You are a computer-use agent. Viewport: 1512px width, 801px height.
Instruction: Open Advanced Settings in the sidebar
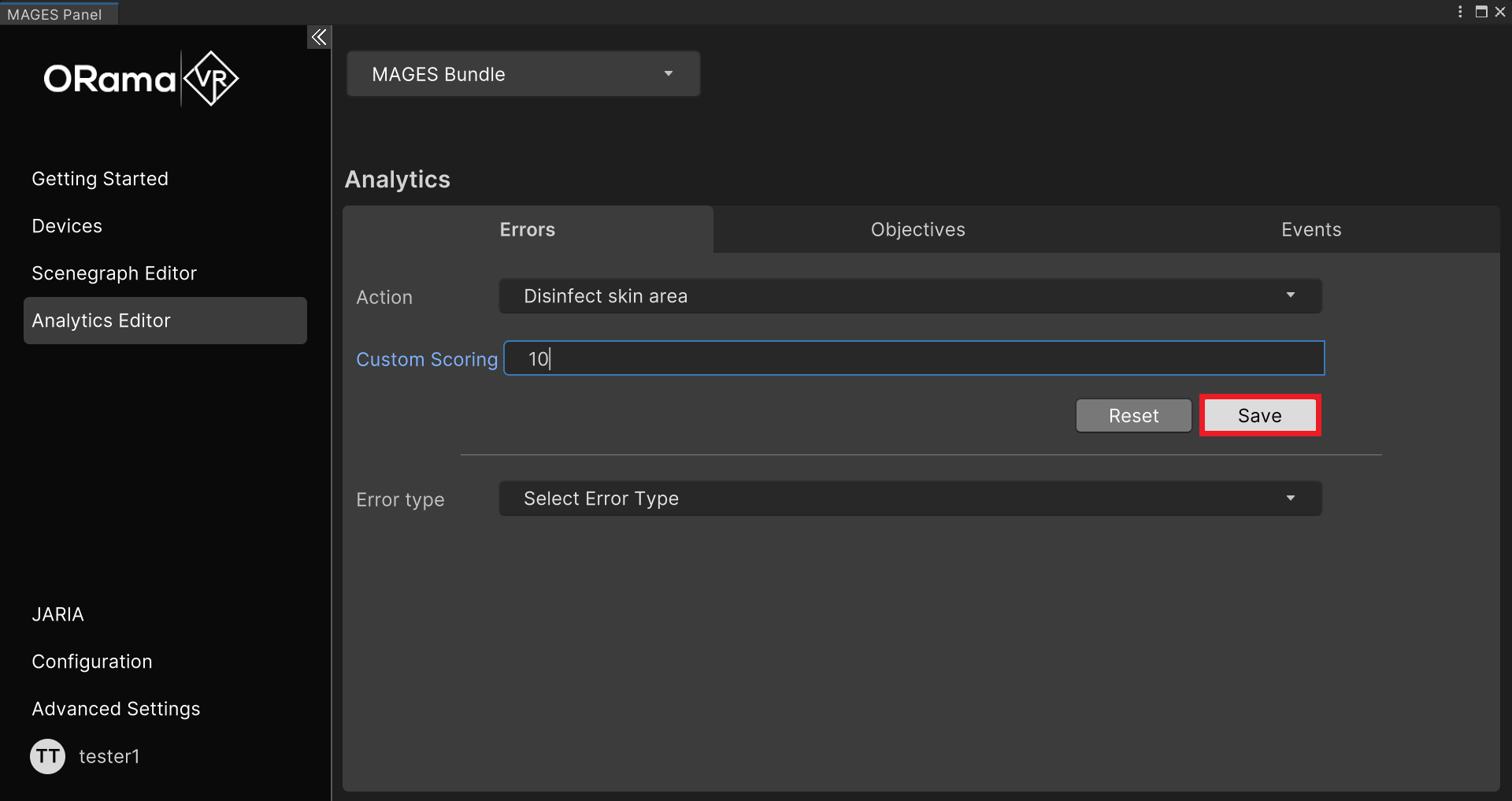116,709
